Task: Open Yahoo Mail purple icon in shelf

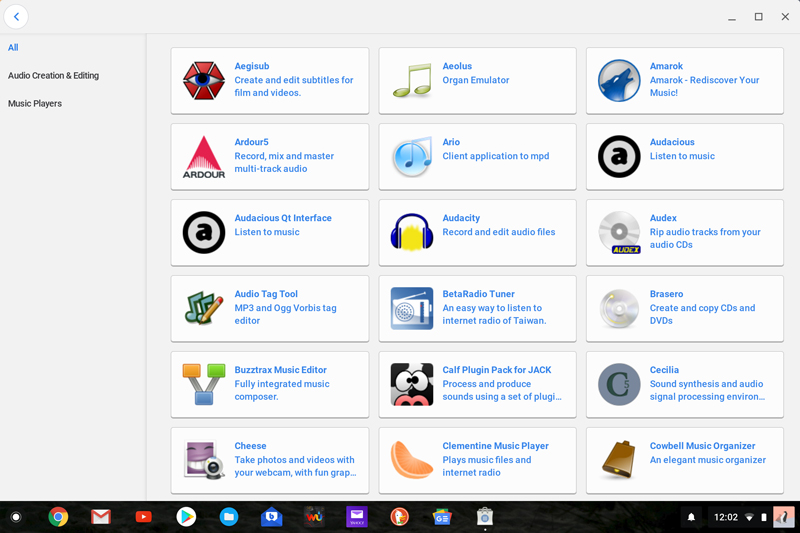Action: point(357,517)
